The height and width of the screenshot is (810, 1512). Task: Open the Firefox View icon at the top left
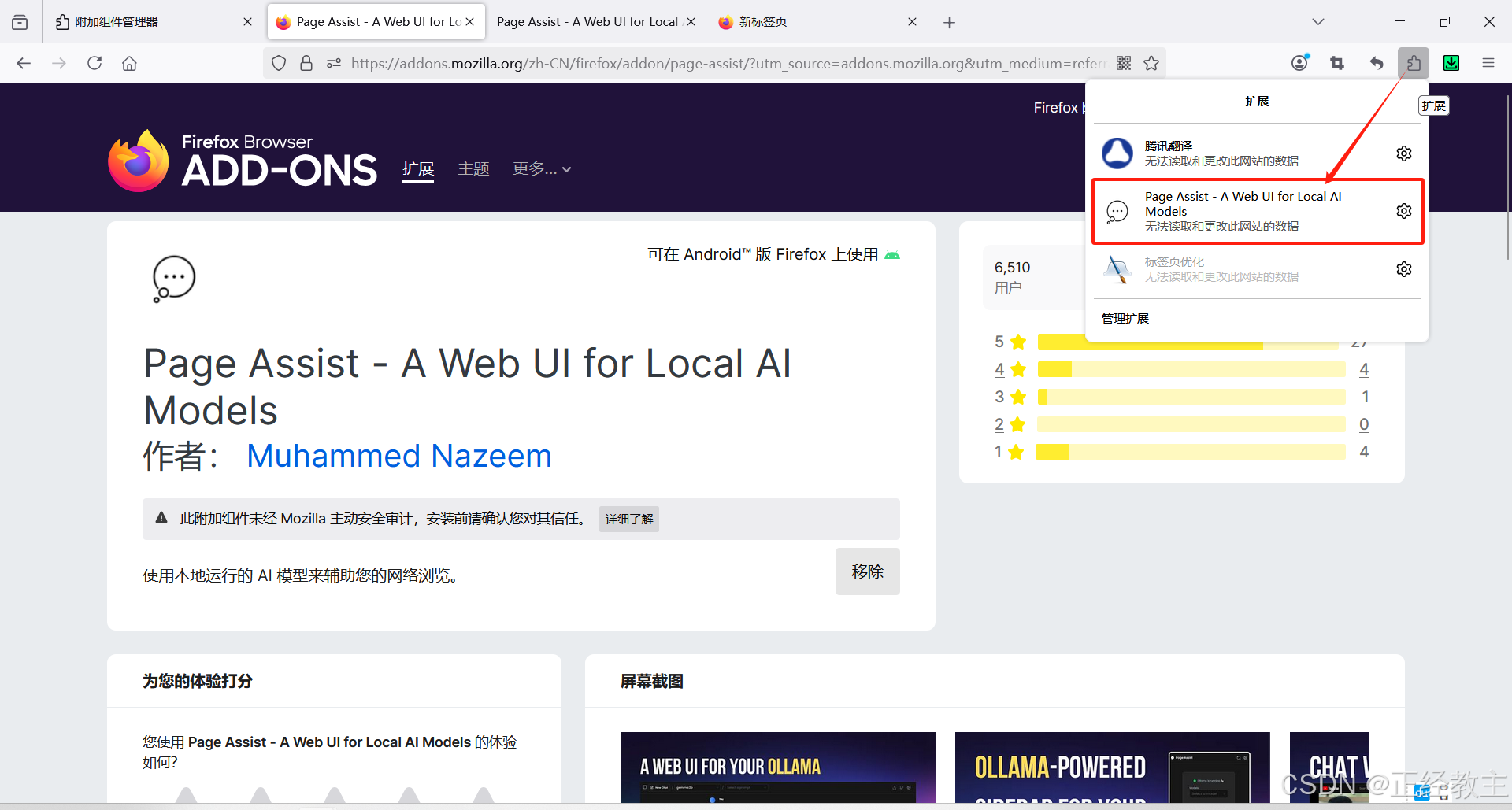point(20,22)
